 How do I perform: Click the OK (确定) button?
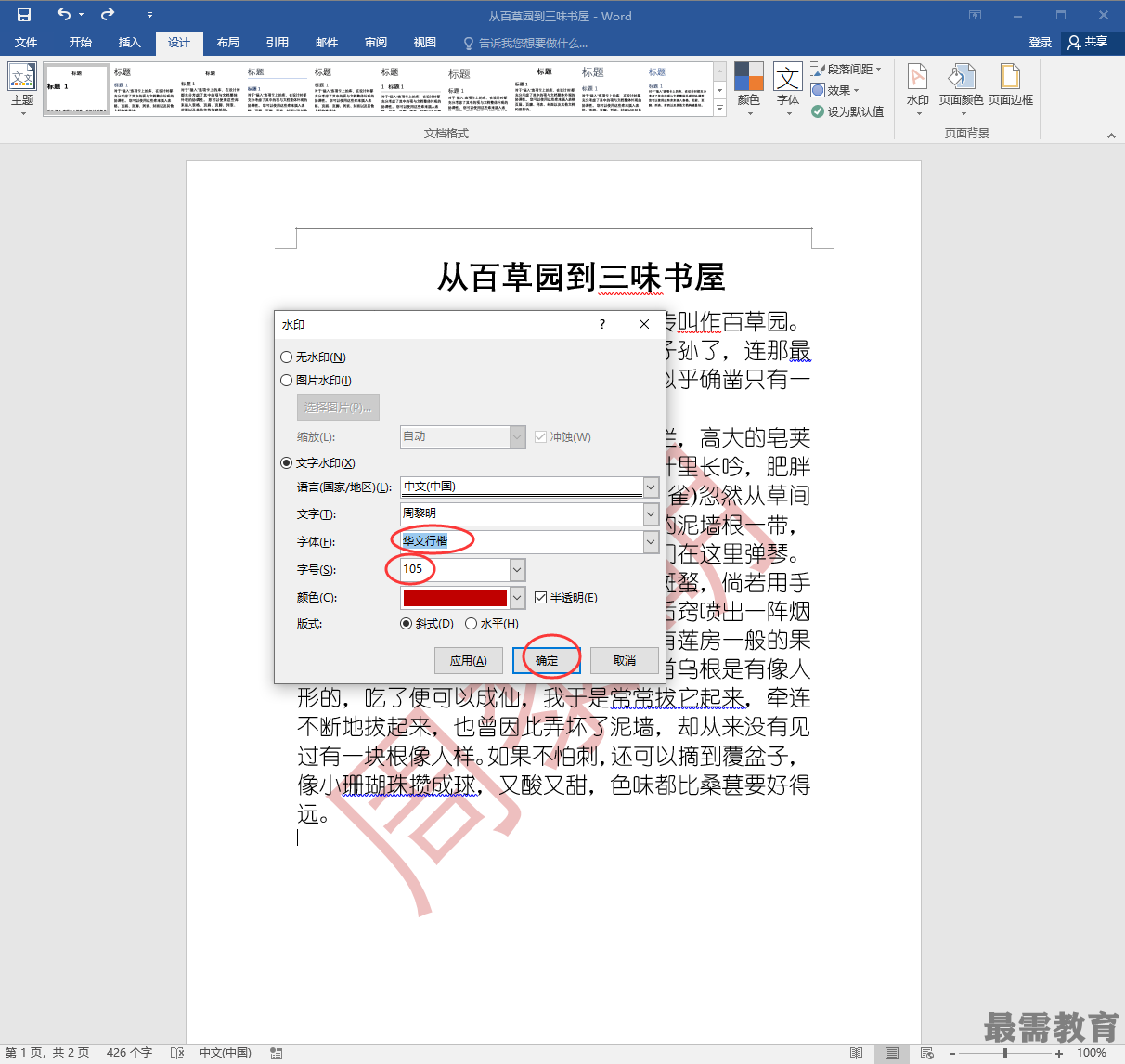(547, 660)
